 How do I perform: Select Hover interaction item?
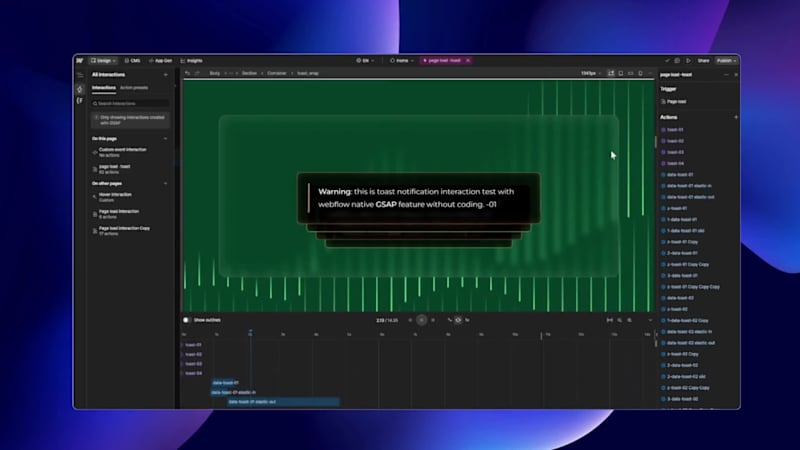[130, 197]
